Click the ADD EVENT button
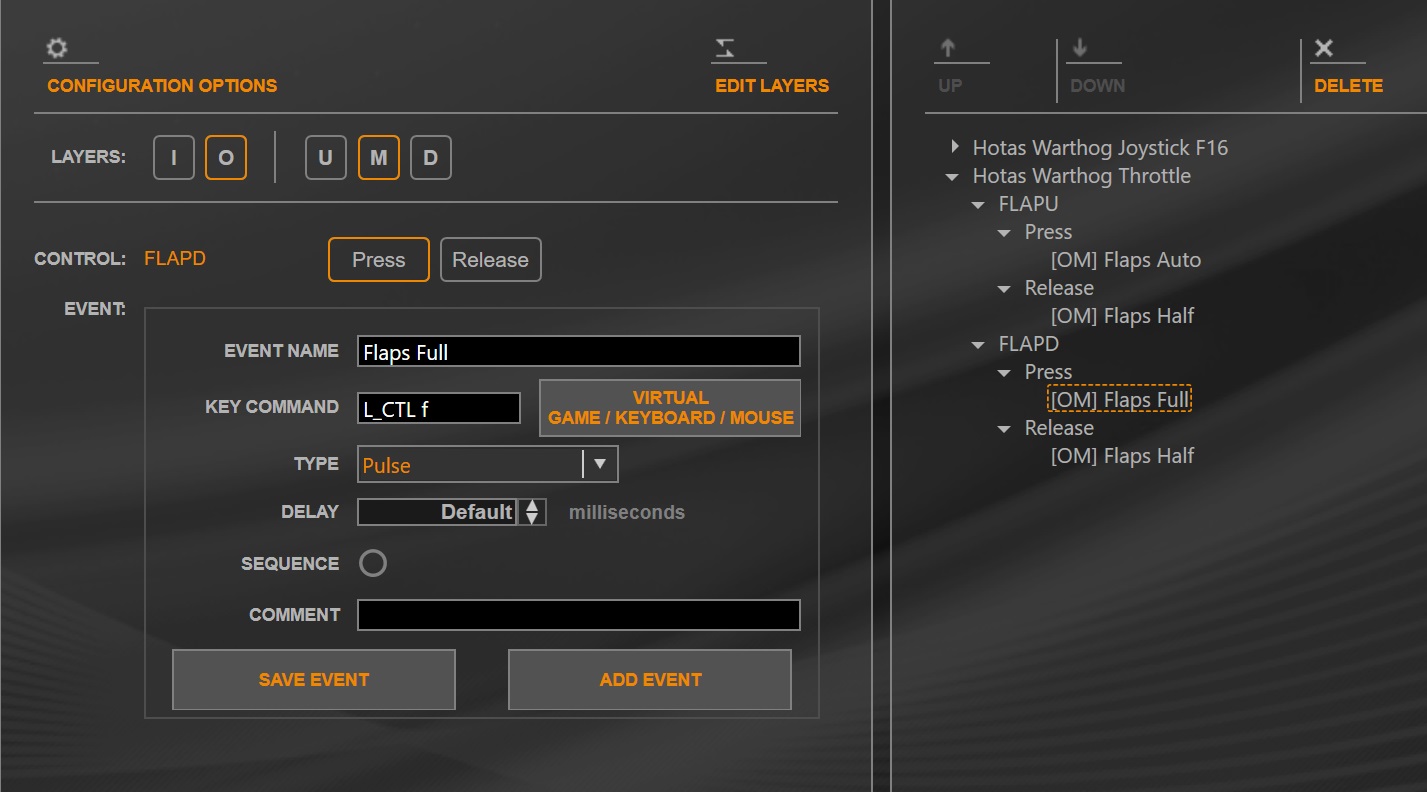Image resolution: width=1427 pixels, height=792 pixels. click(650, 680)
